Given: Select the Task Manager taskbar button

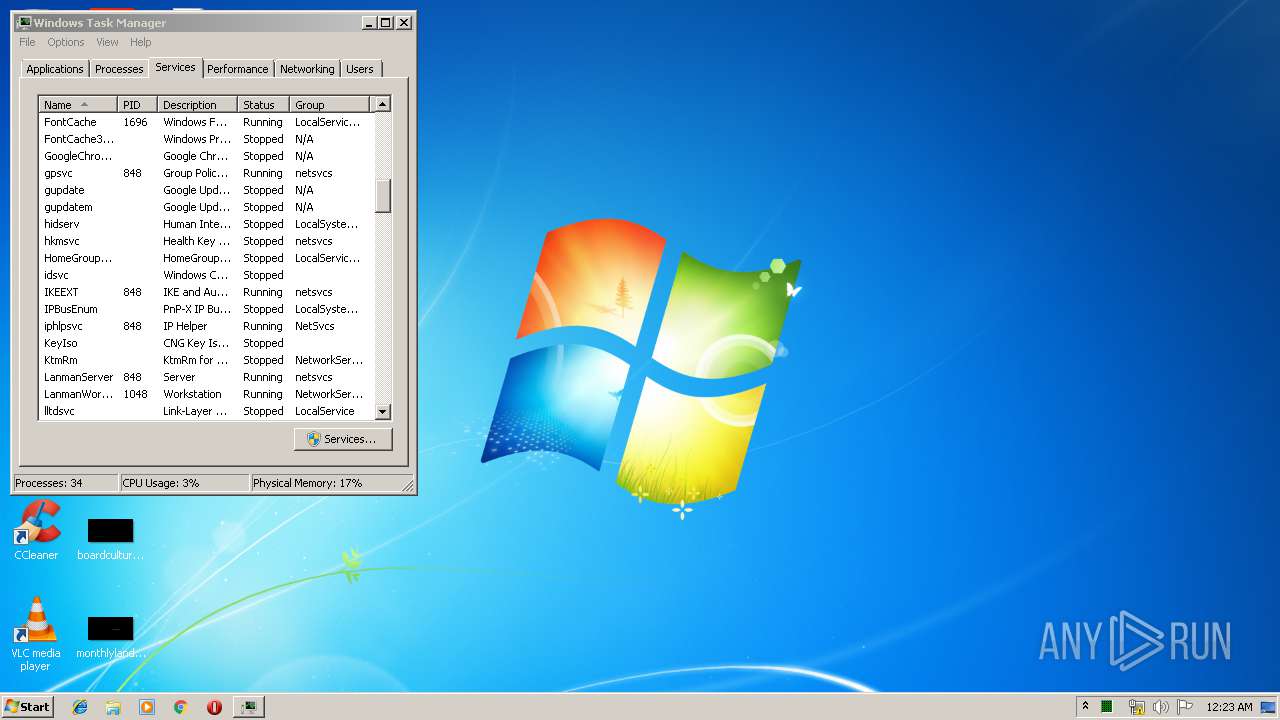Looking at the screenshot, I should 249,707.
